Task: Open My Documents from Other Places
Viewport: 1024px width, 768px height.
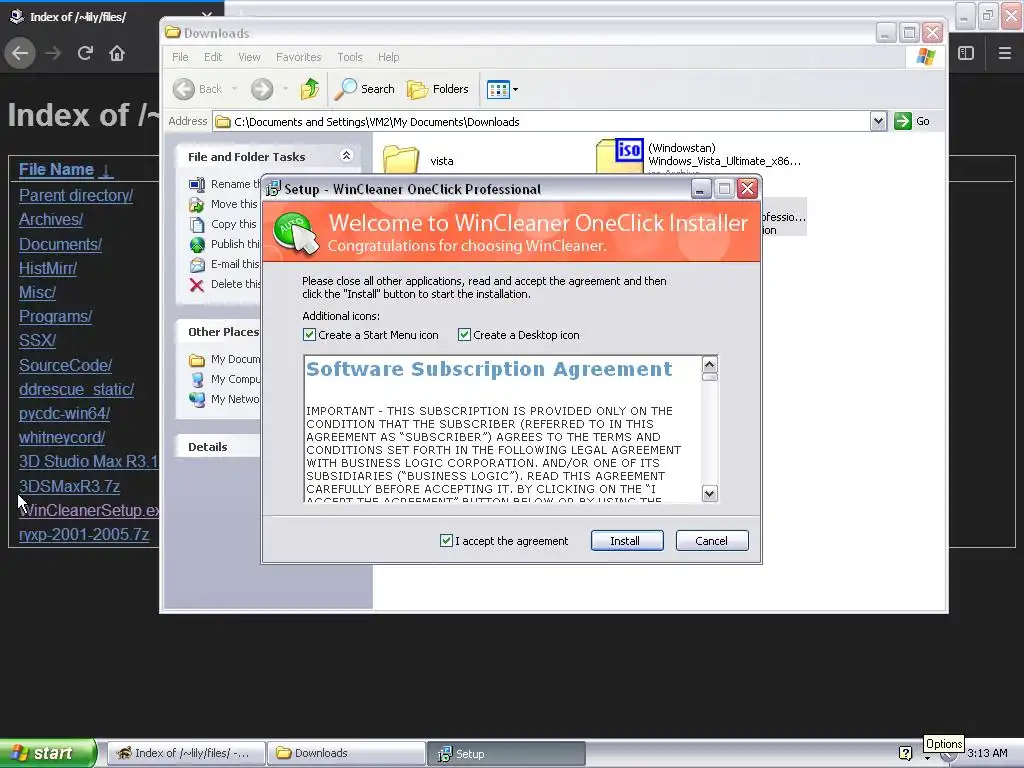Action: 224,359
